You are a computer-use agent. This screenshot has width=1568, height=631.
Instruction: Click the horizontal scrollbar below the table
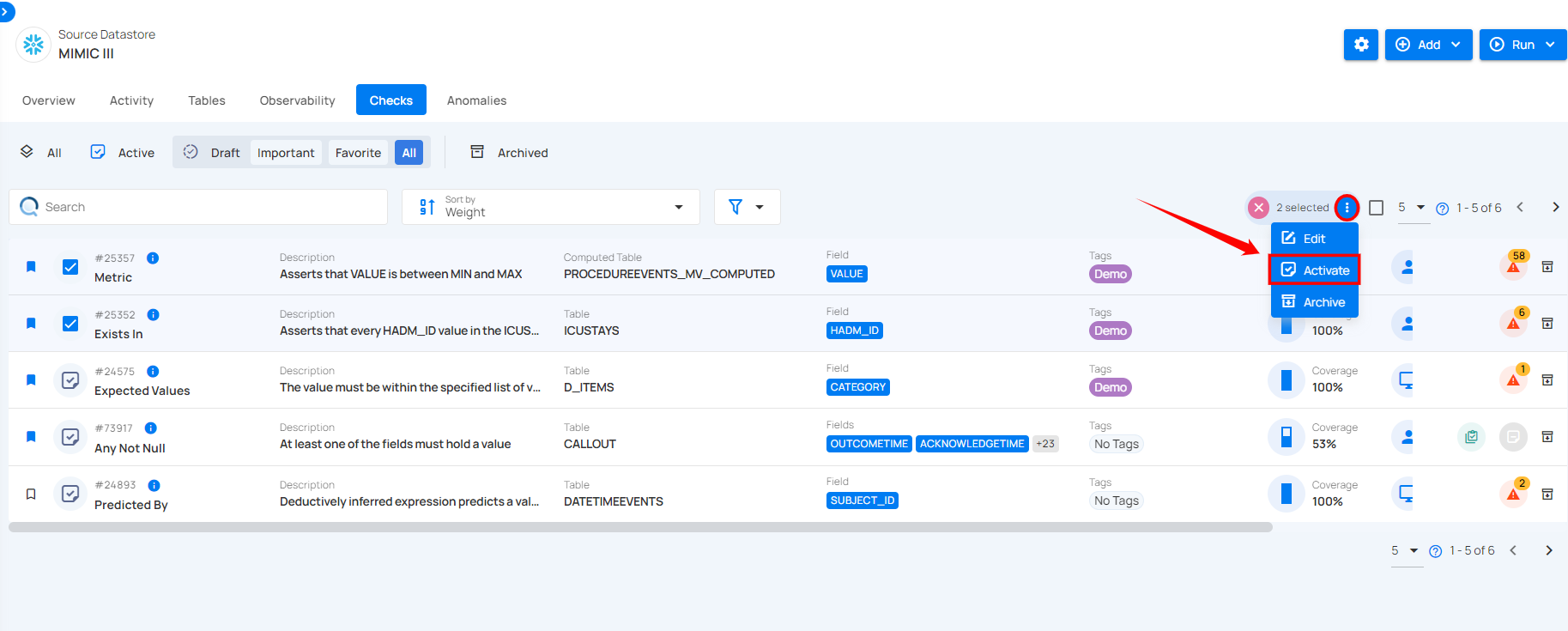(x=640, y=527)
